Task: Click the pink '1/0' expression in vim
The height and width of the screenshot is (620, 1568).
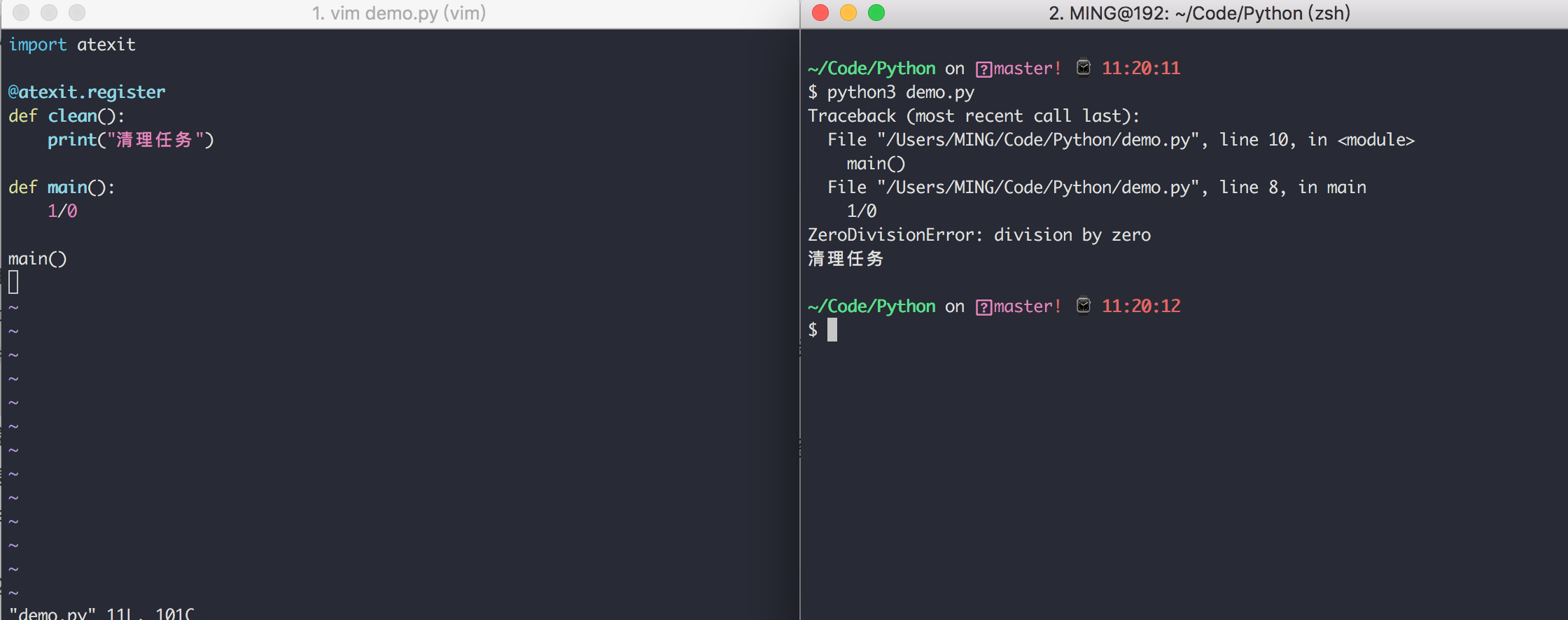Action: (x=62, y=211)
